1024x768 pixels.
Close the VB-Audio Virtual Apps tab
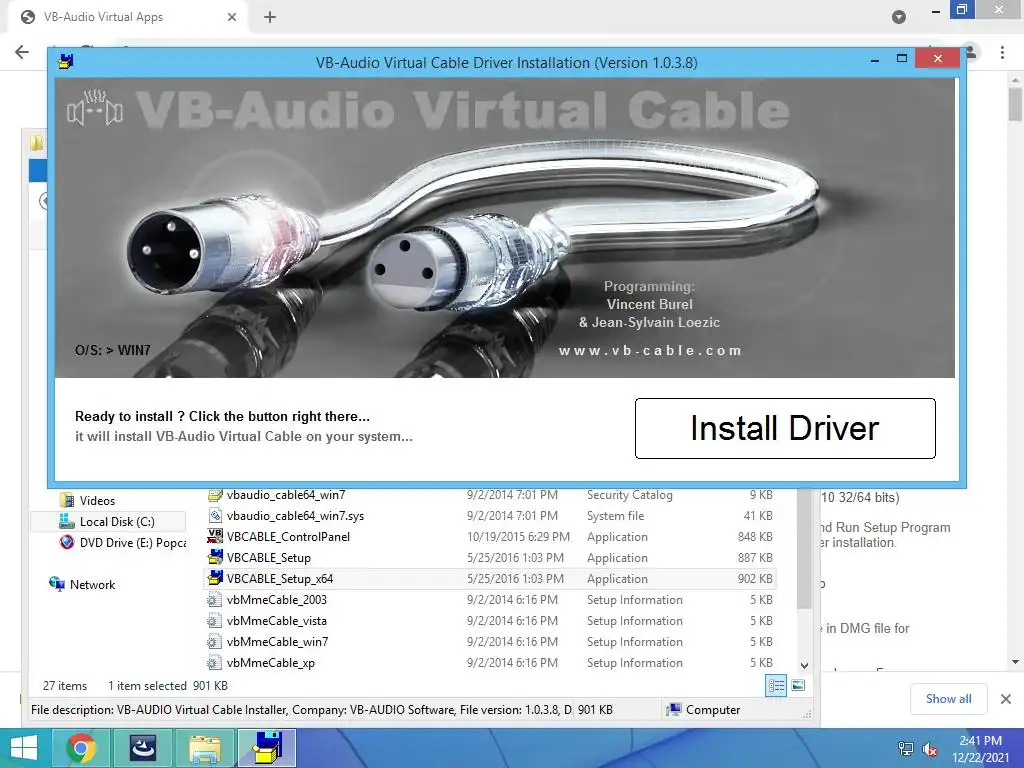232,17
